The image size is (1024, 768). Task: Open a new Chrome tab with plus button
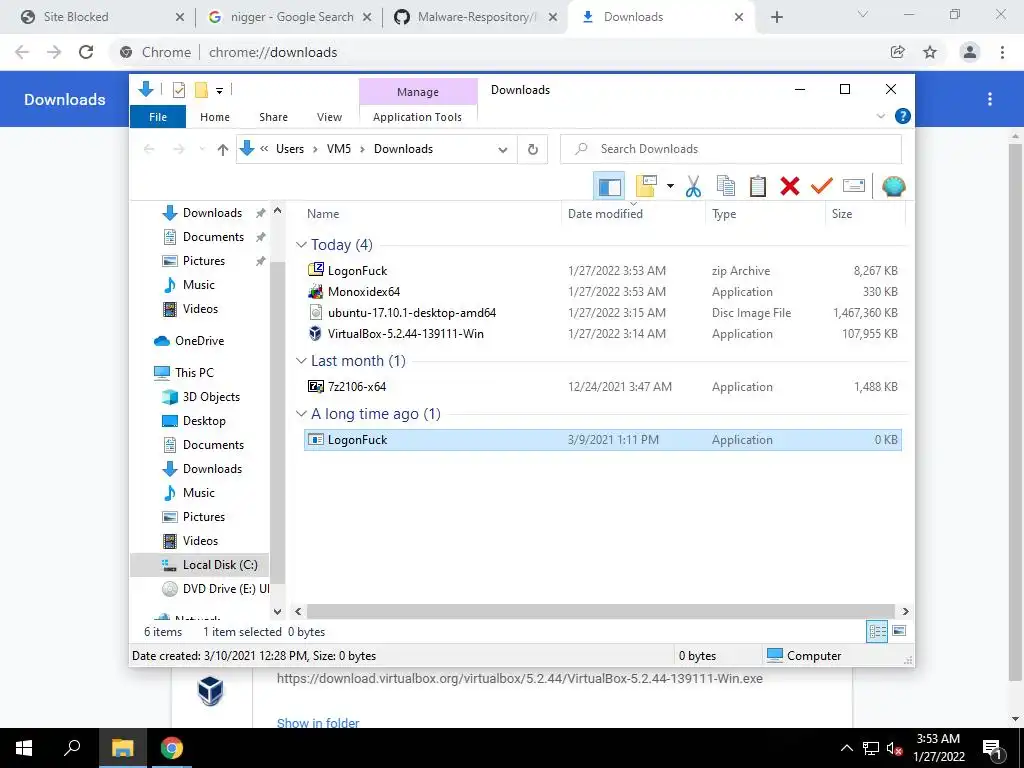(776, 18)
